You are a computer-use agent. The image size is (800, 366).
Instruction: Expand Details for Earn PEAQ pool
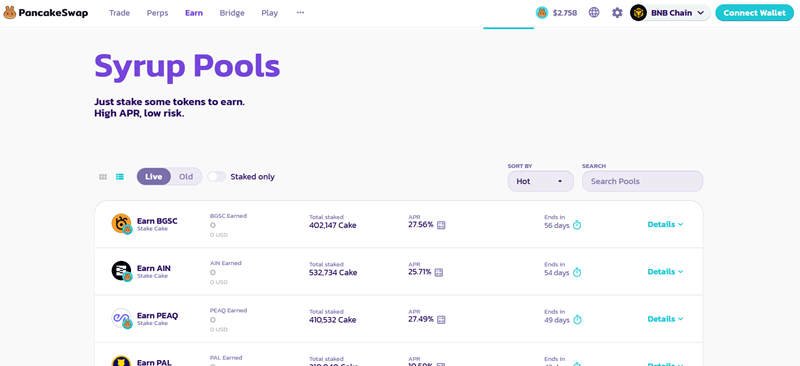[665, 319]
